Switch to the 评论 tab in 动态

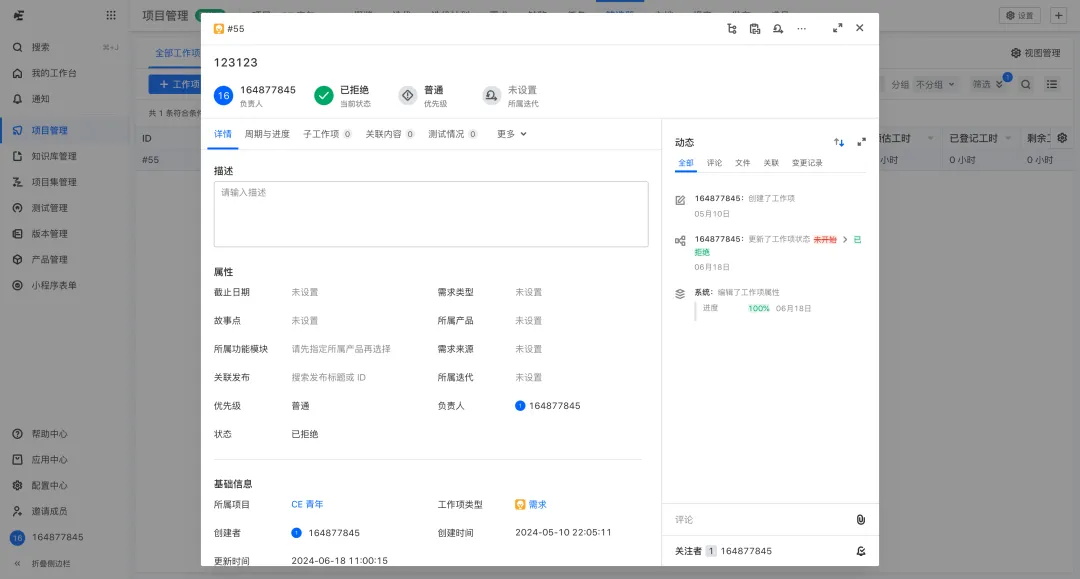point(713,161)
